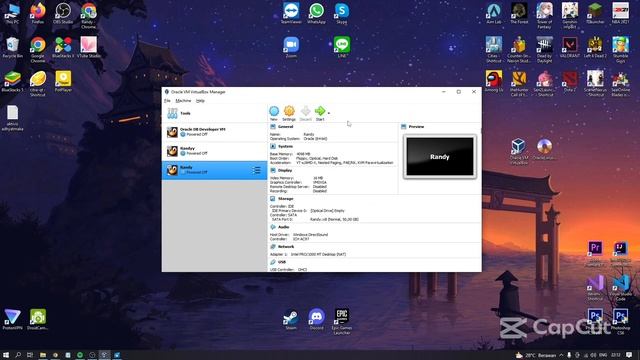Click the taskbar Search magnifier

[18, 355]
